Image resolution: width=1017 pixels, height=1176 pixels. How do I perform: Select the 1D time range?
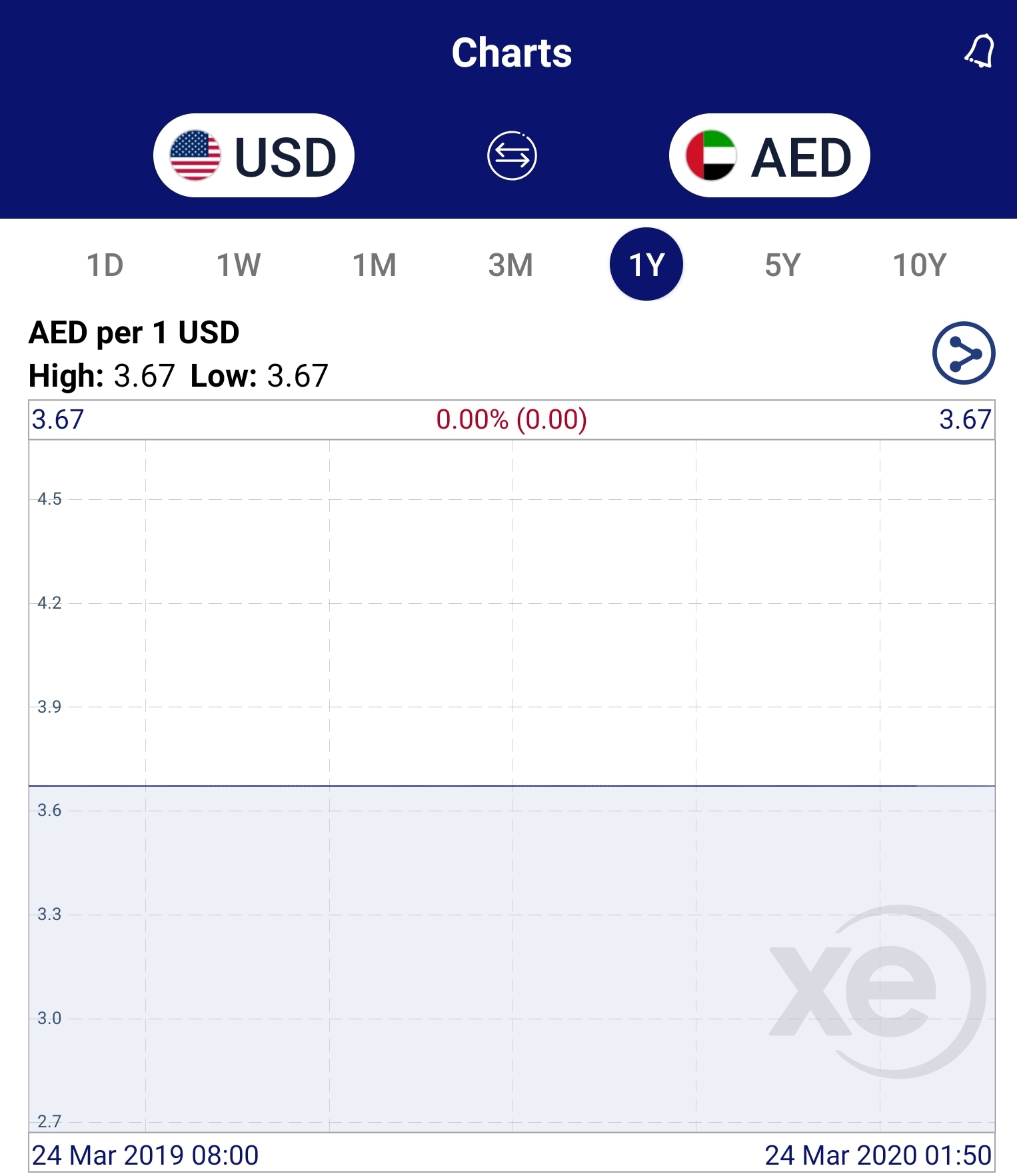click(105, 265)
